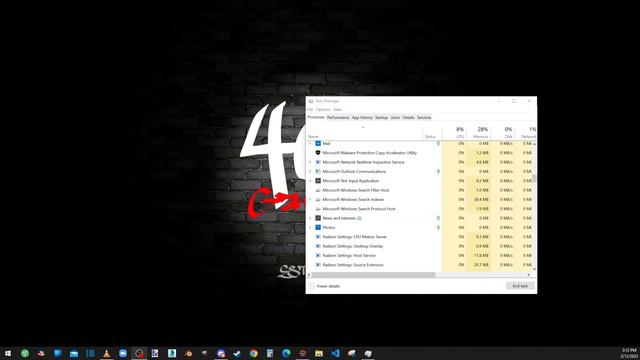The height and width of the screenshot is (360, 640).
Task: Expand the Mail process group
Action: [310, 143]
